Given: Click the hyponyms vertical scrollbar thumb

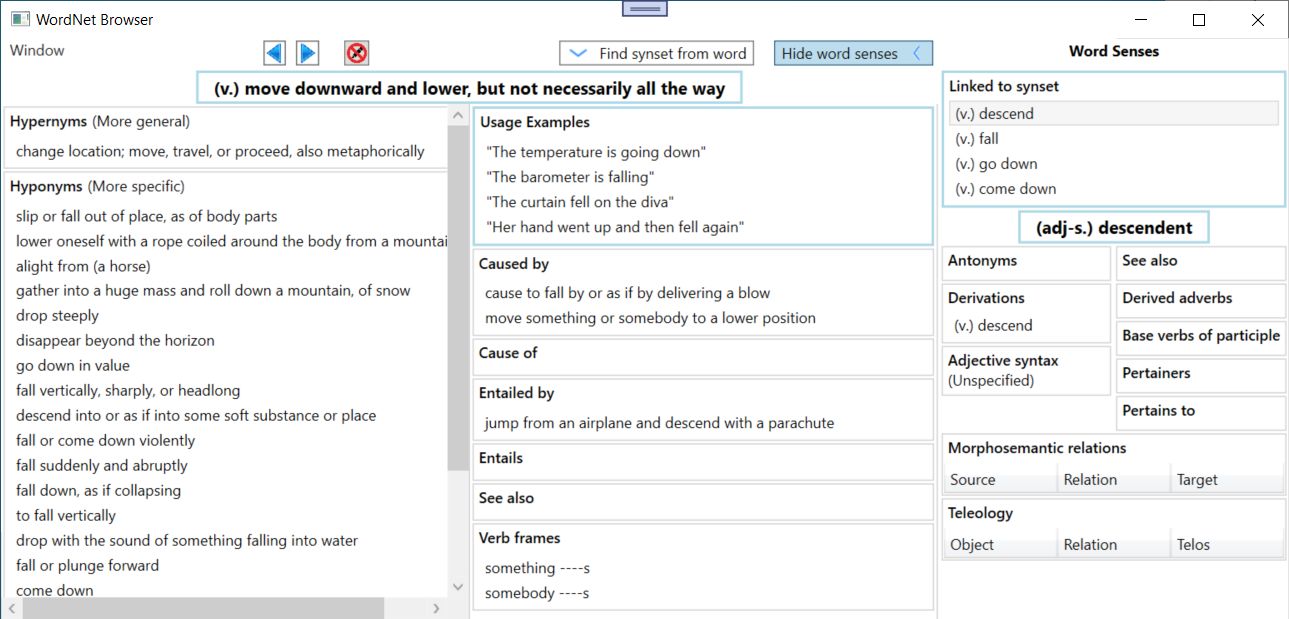Looking at the screenshot, I should pyautogui.click(x=458, y=297).
